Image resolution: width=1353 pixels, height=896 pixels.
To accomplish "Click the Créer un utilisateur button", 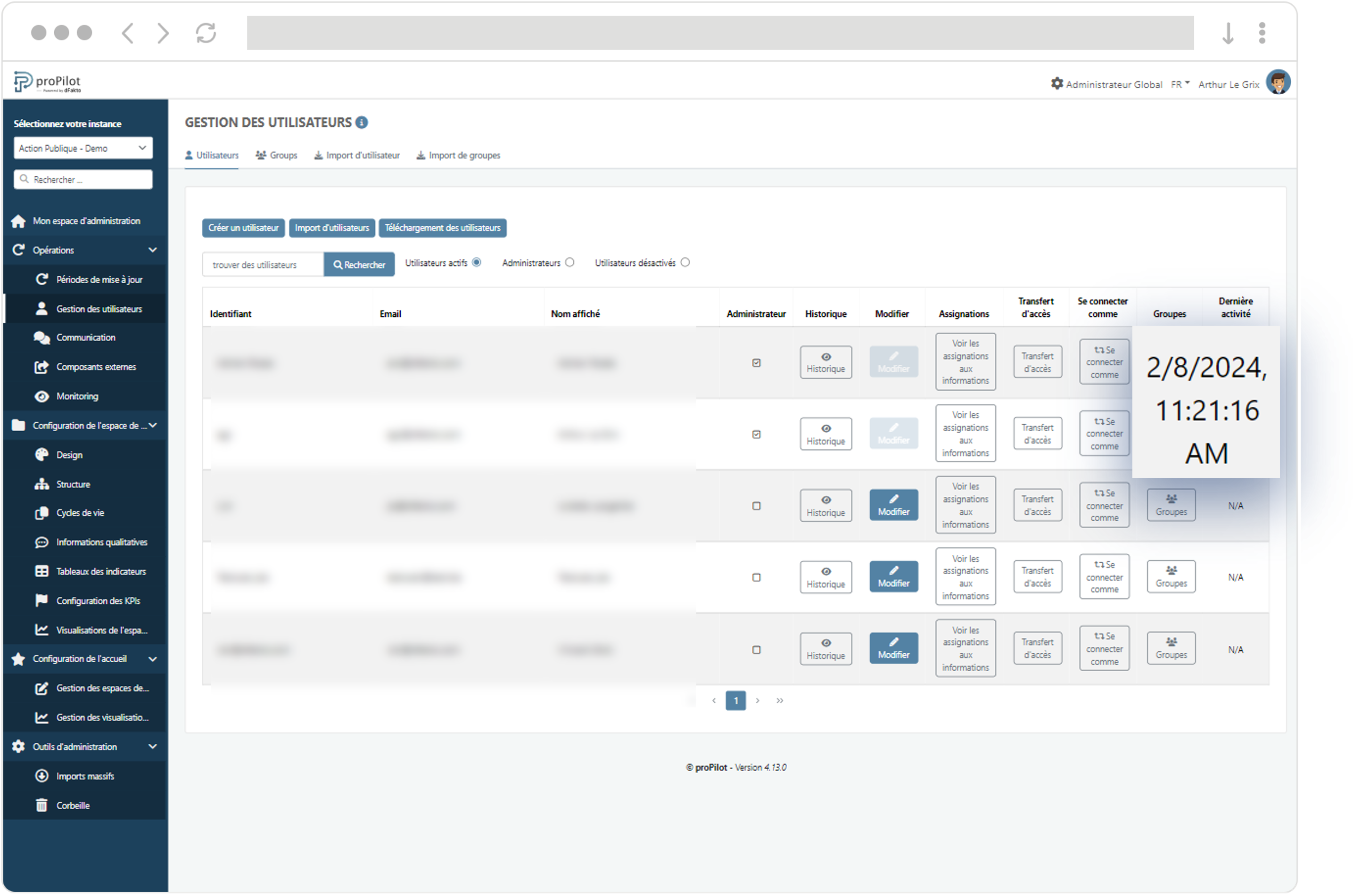I will click(x=243, y=228).
